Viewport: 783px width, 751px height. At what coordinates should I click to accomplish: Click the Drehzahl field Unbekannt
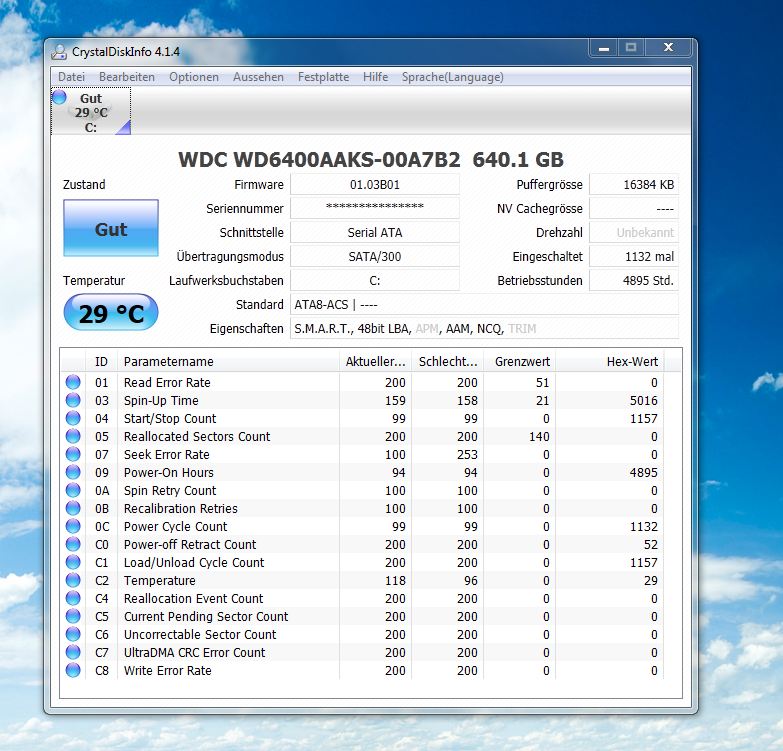(x=634, y=232)
